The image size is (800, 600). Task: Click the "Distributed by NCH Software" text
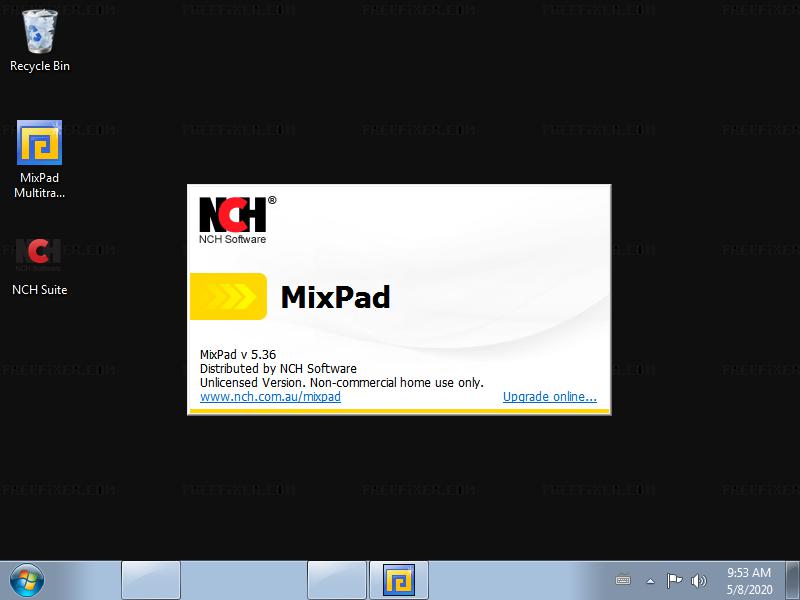278,368
